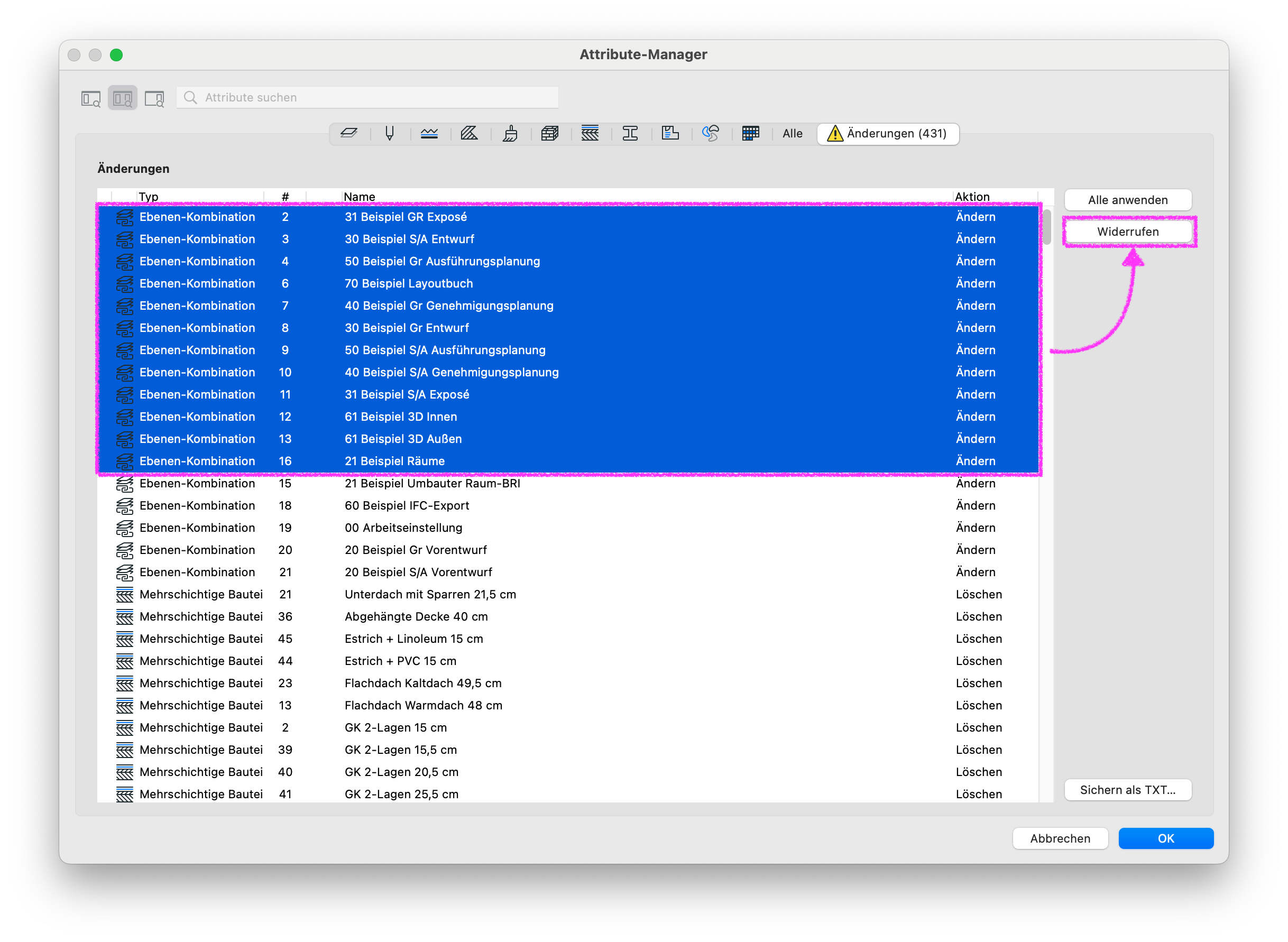Select row 21 Beispiel Umbauter Raum-BRI
Viewport: 1288px width, 942px height.
click(x=568, y=484)
